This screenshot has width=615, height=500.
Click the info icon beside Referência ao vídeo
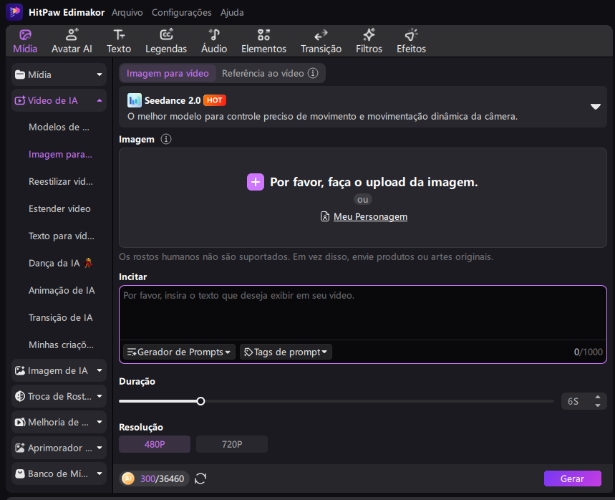pos(313,73)
